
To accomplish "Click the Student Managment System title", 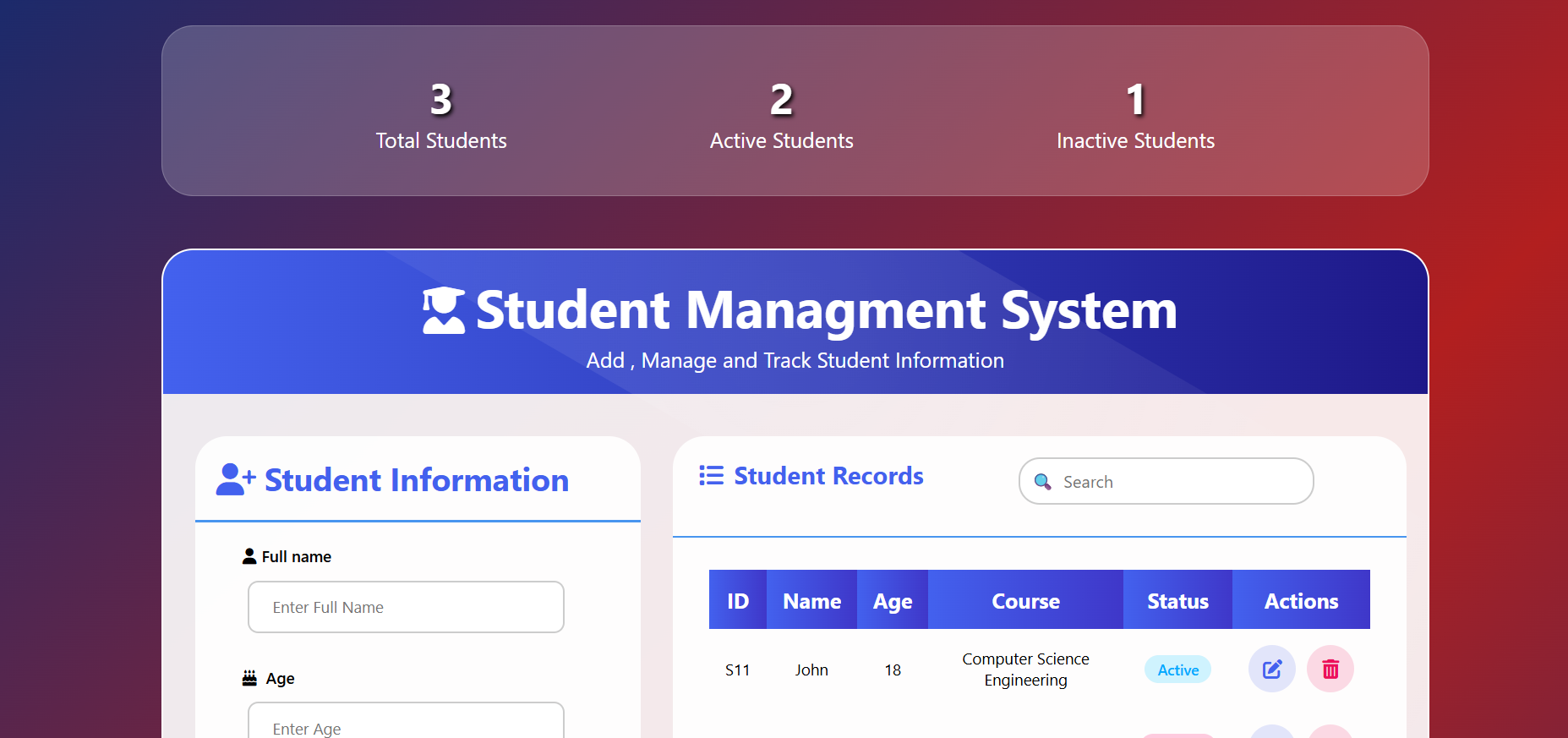I will coord(826,309).
